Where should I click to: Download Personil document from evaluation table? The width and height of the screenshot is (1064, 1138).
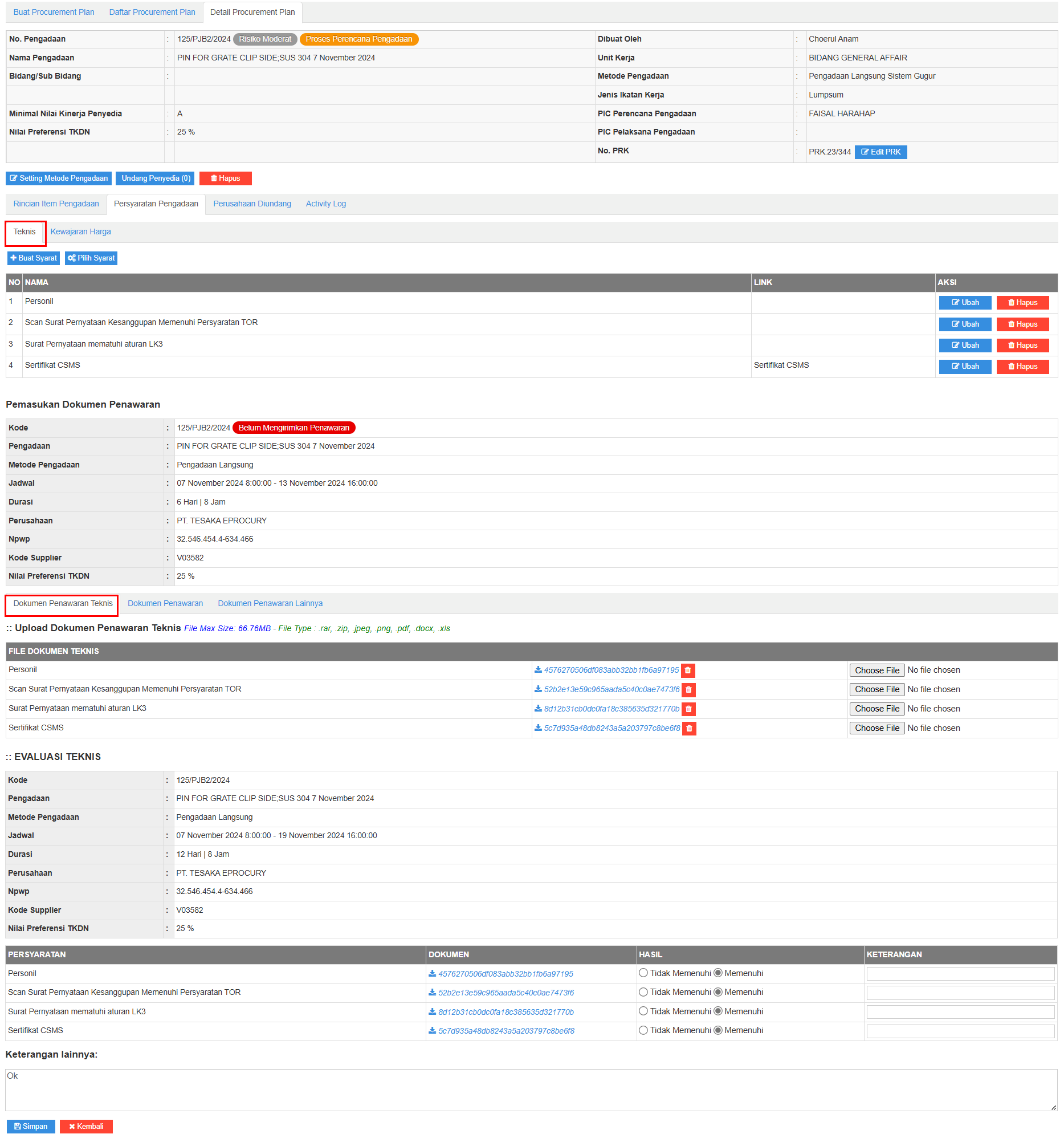coord(504,974)
